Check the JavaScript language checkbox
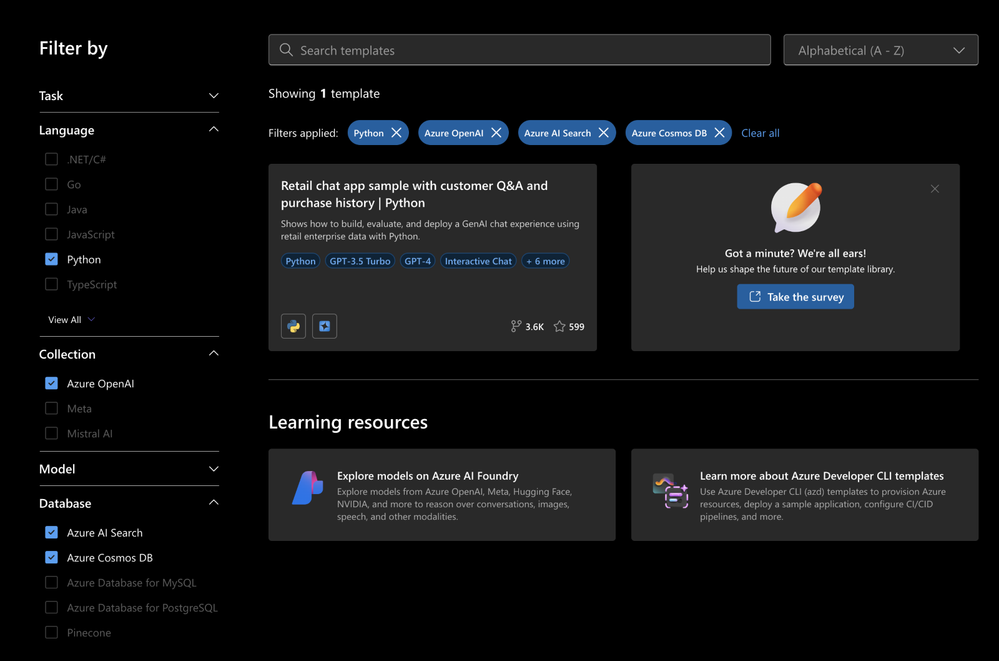 [52, 234]
